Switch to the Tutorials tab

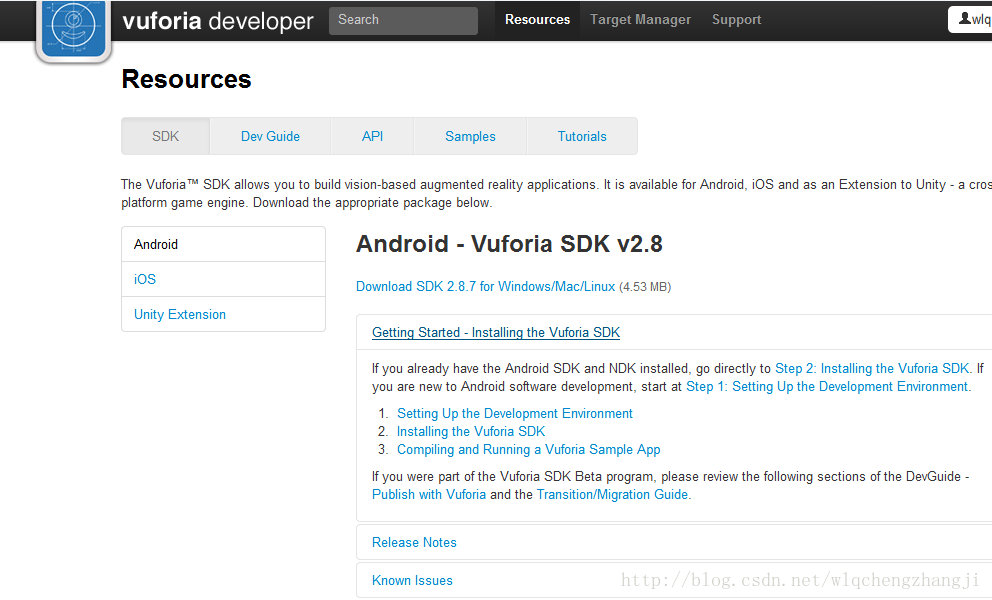(582, 136)
